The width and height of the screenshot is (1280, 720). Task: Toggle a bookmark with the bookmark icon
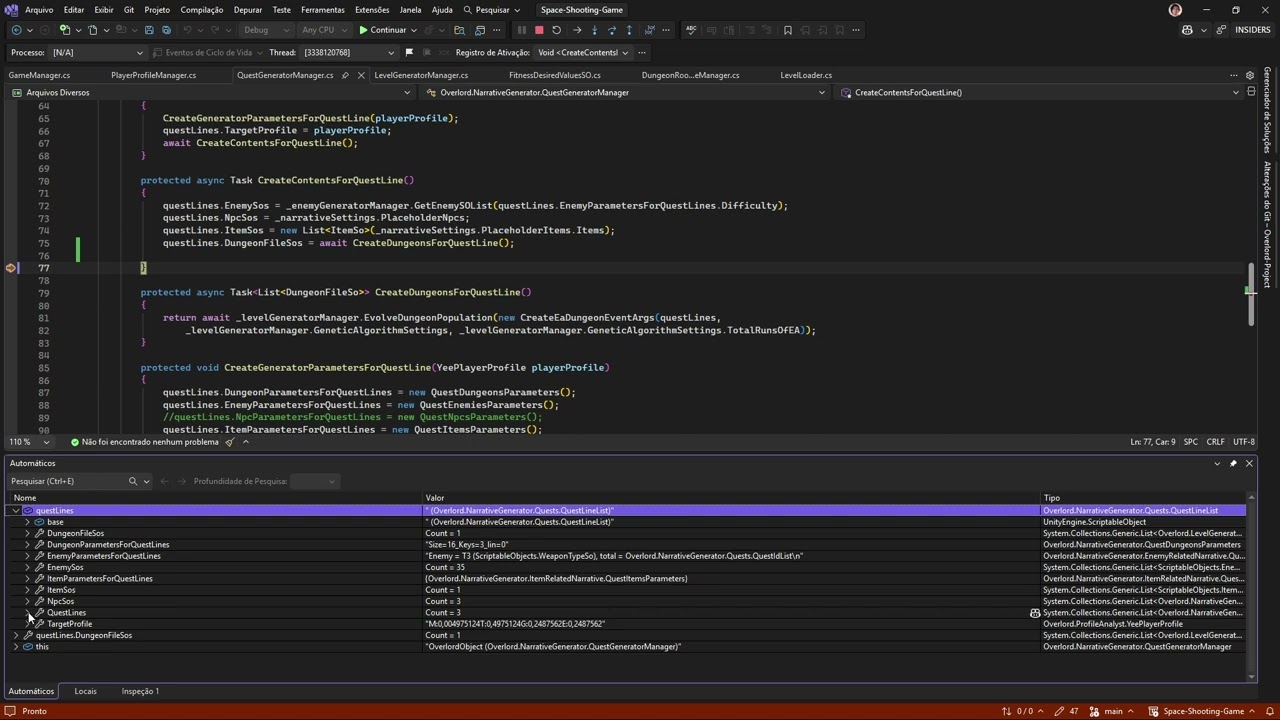coord(787,30)
